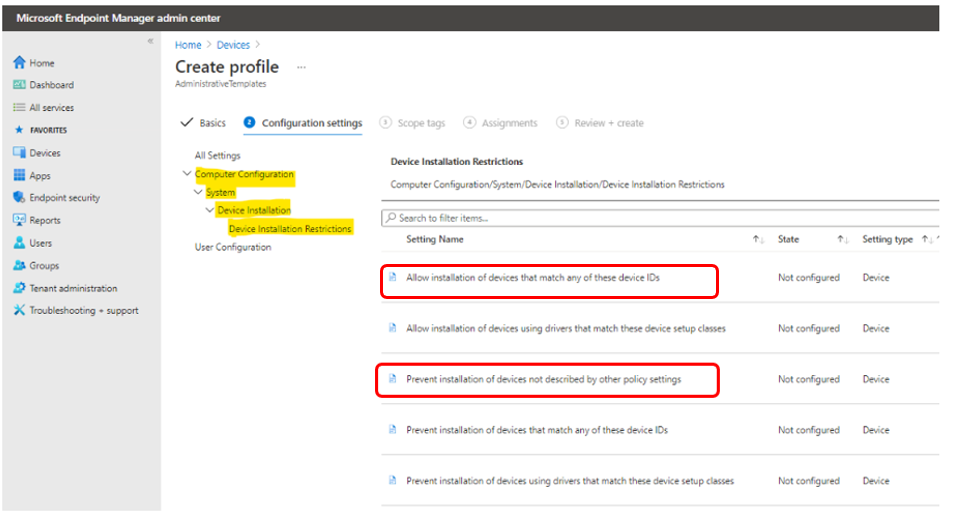Click the Tenant administration icon
This screenshot has height=518, width=975.
(x=19, y=287)
